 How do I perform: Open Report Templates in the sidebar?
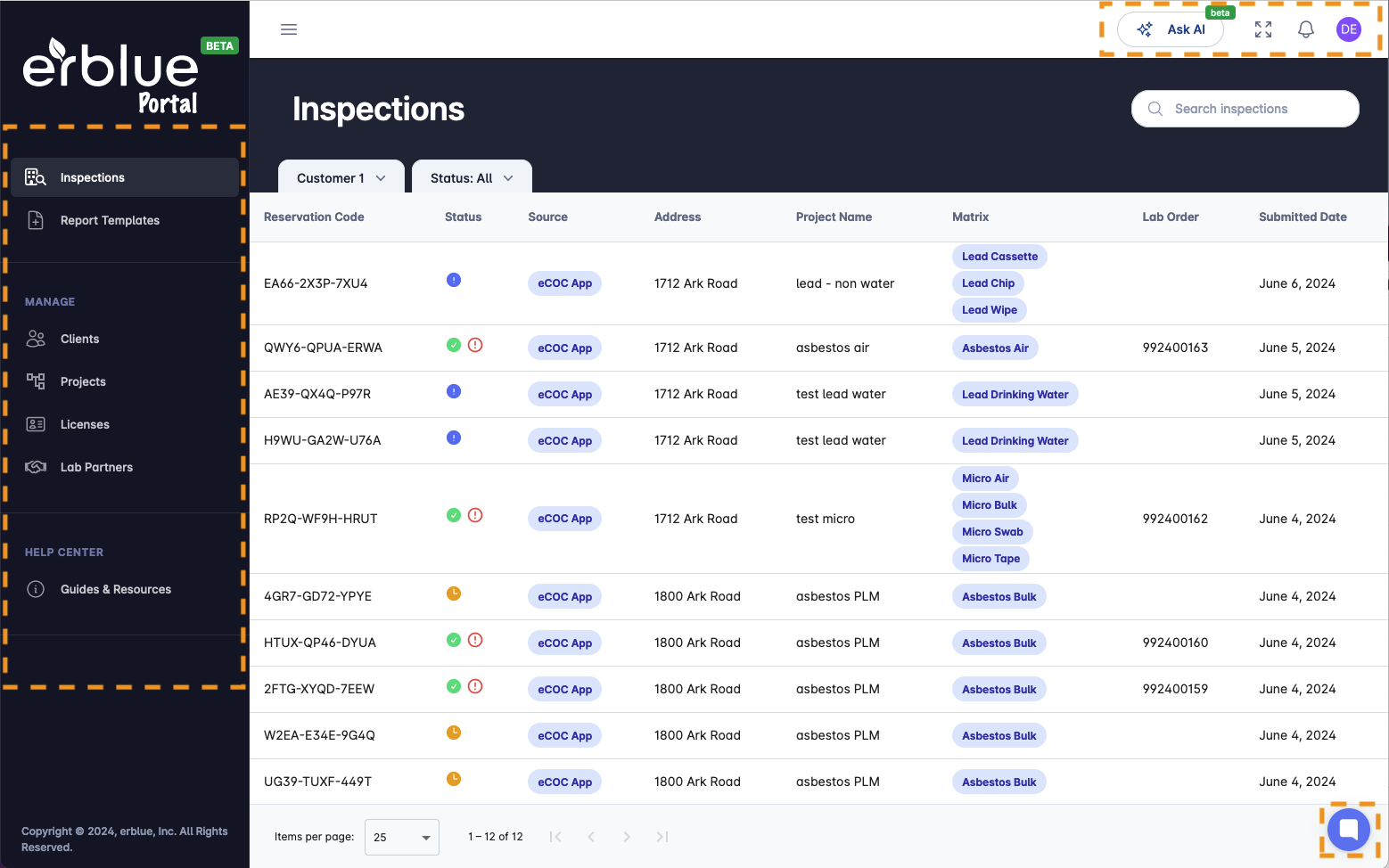tap(125, 220)
